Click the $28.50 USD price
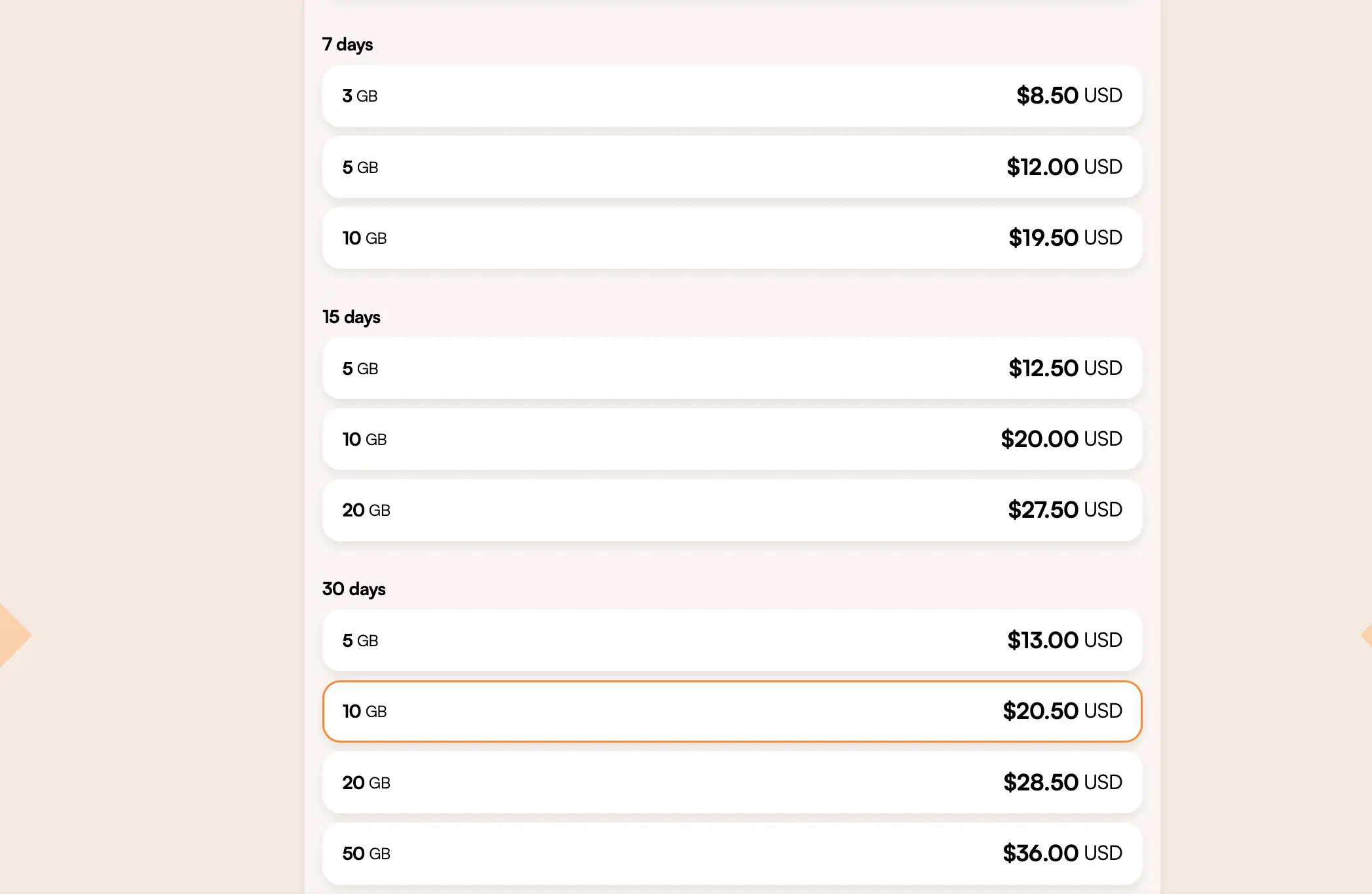This screenshot has height=894, width=1372. (x=1063, y=783)
